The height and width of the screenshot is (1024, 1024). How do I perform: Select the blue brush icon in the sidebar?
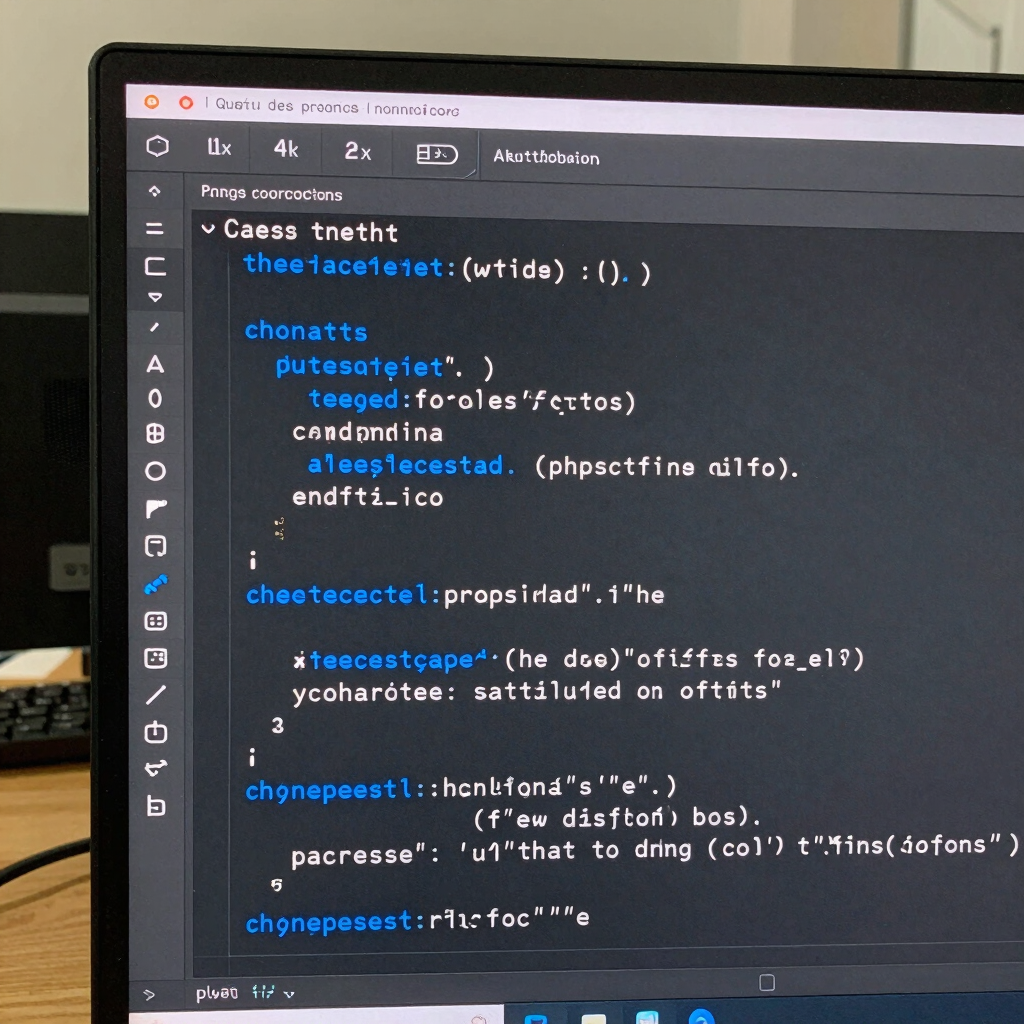click(155, 584)
